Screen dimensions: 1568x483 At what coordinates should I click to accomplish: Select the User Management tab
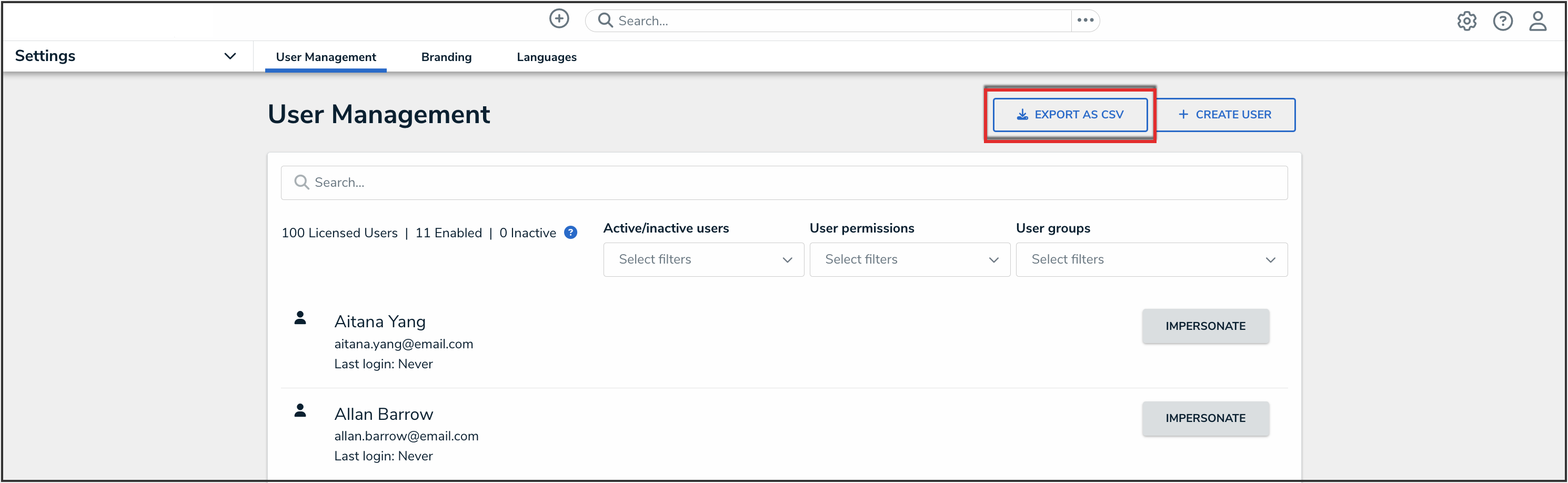(x=326, y=57)
